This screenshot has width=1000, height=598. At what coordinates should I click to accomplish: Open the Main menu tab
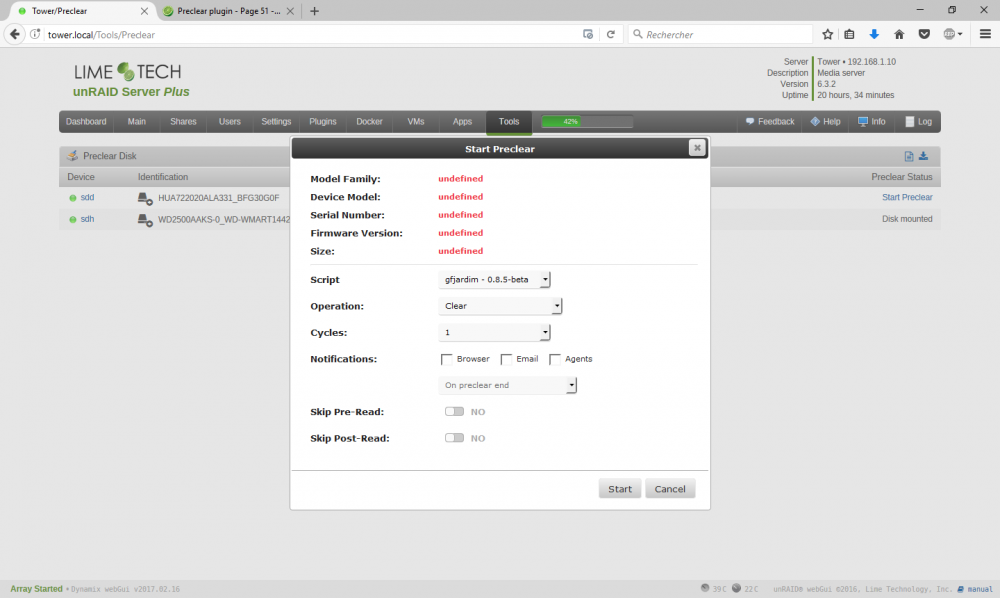pyautogui.click(x=136, y=121)
